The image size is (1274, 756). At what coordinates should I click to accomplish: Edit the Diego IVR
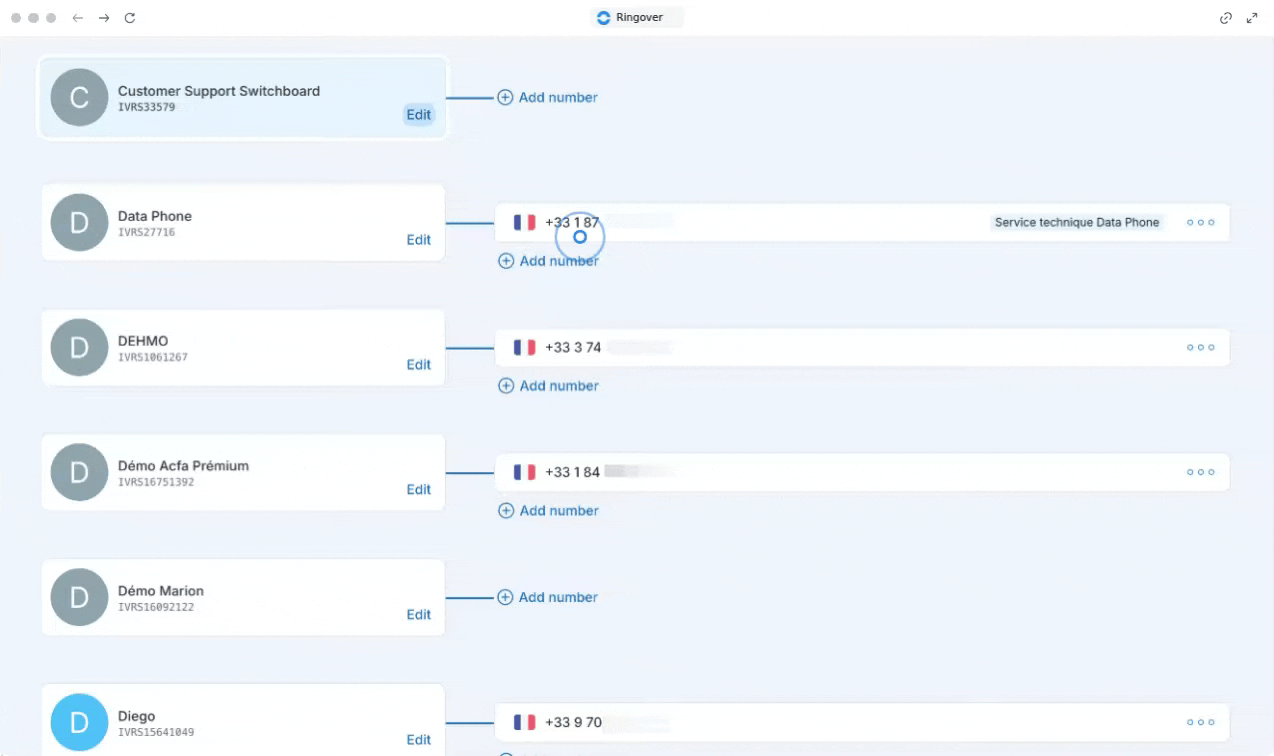pyautogui.click(x=419, y=740)
